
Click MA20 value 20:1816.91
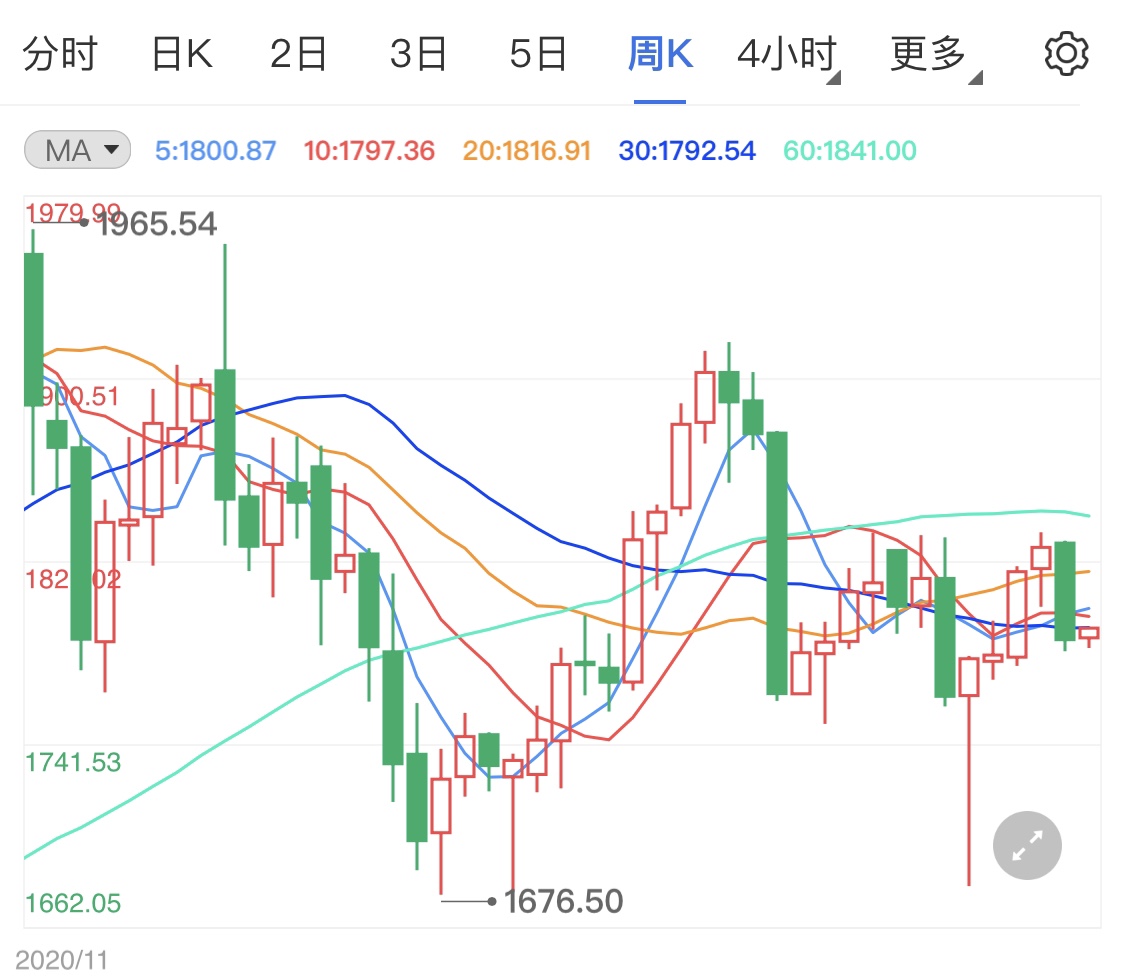[x=527, y=151]
